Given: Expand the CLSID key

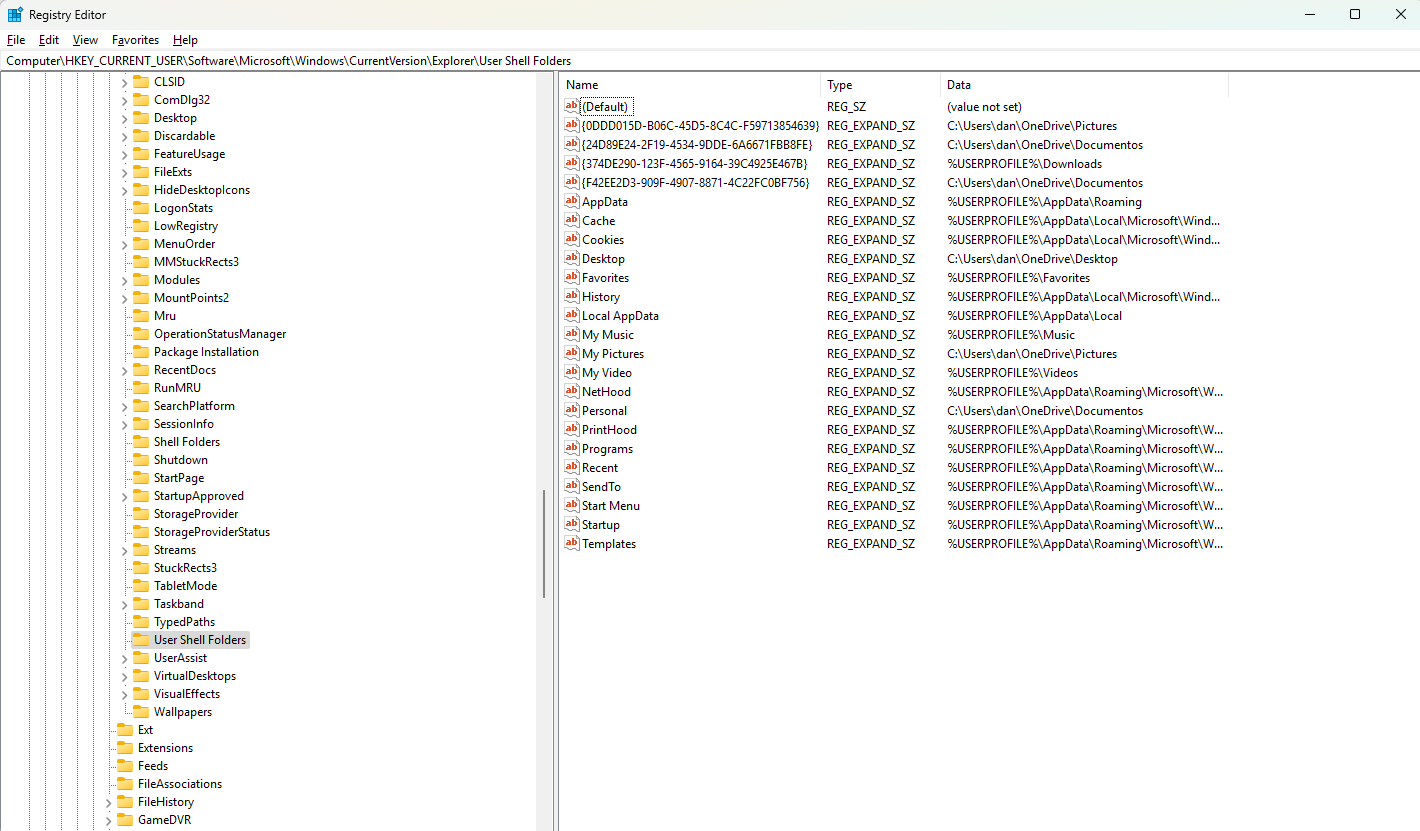Looking at the screenshot, I should pos(123,81).
